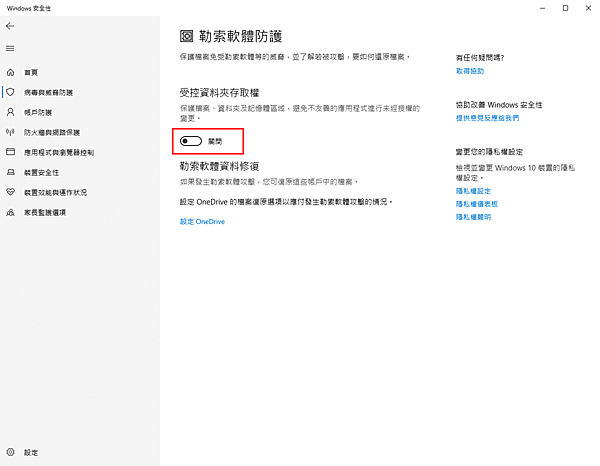Maximize the Windows Security window
This screenshot has height=466, width=600.
click(565, 8)
